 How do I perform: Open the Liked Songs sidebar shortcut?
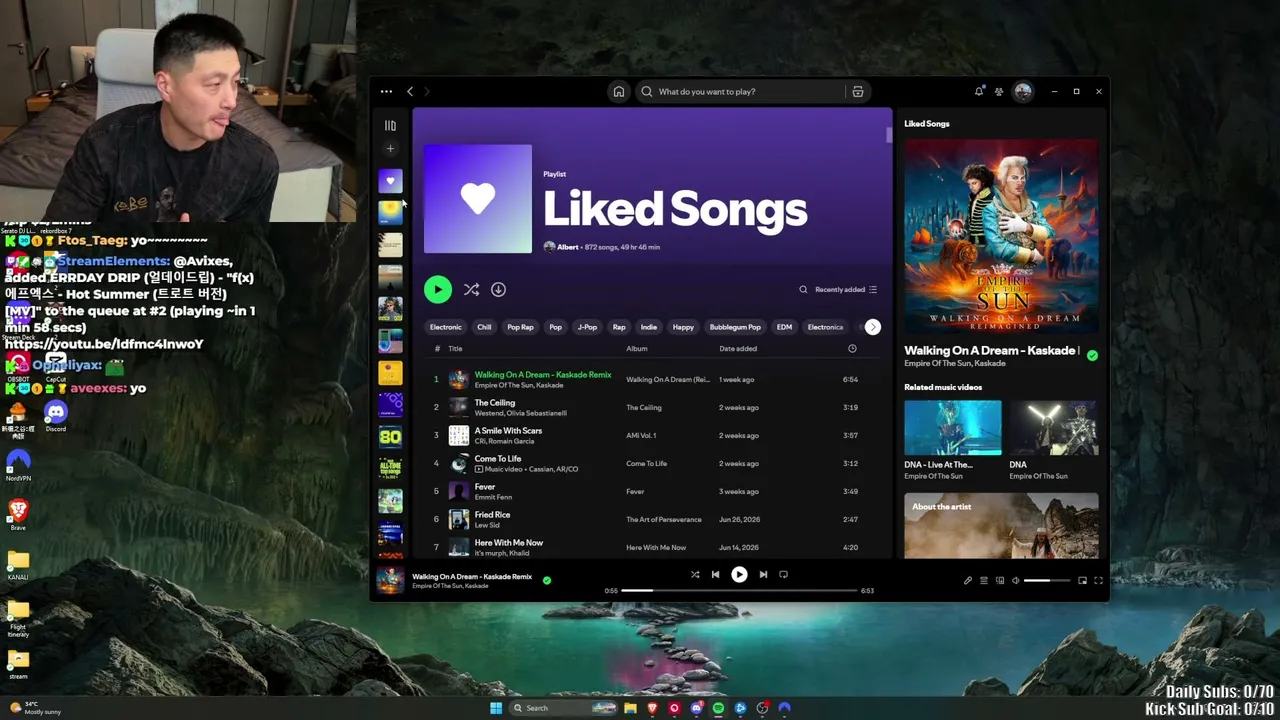390,181
